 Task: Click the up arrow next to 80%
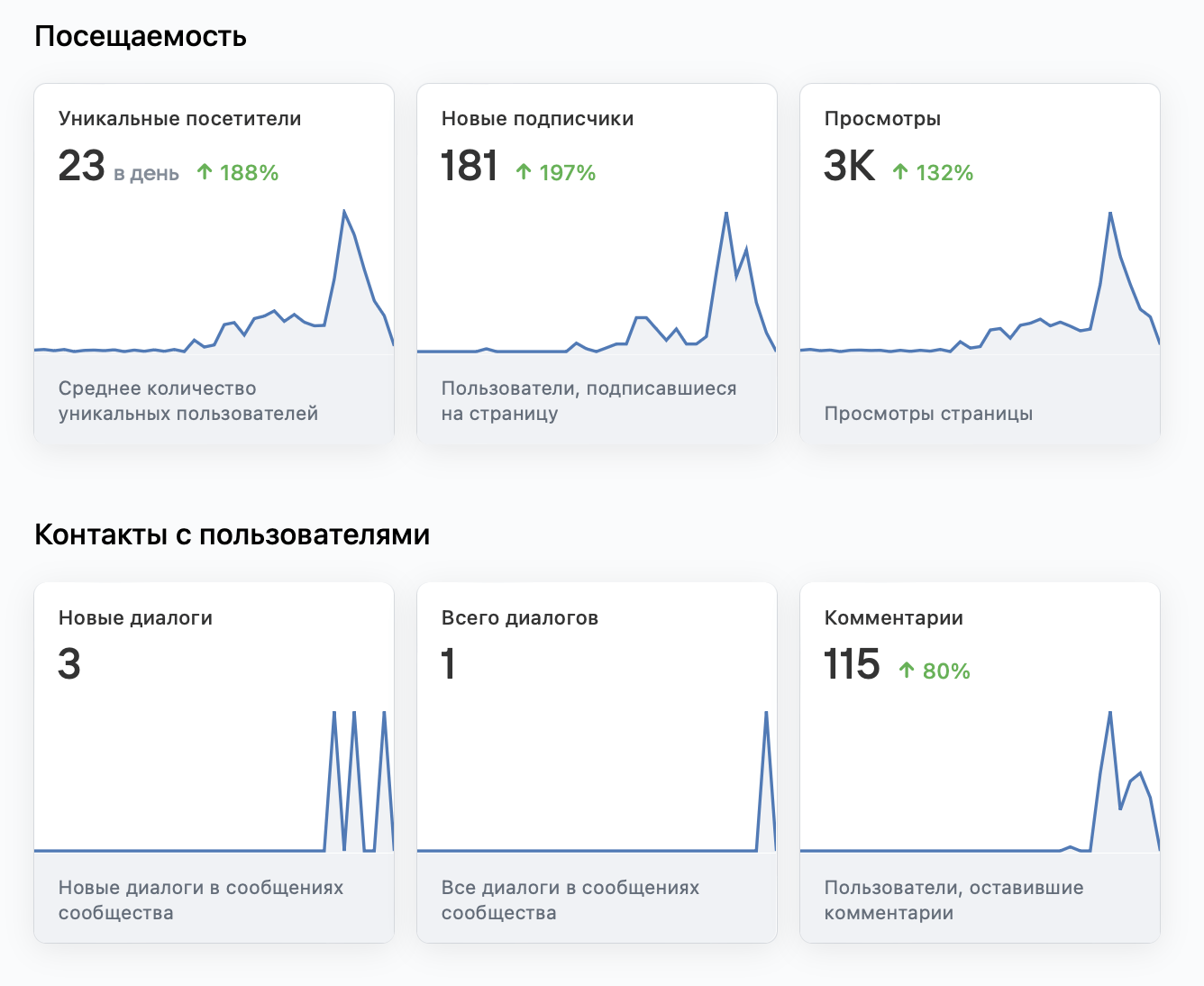pyautogui.click(x=907, y=671)
